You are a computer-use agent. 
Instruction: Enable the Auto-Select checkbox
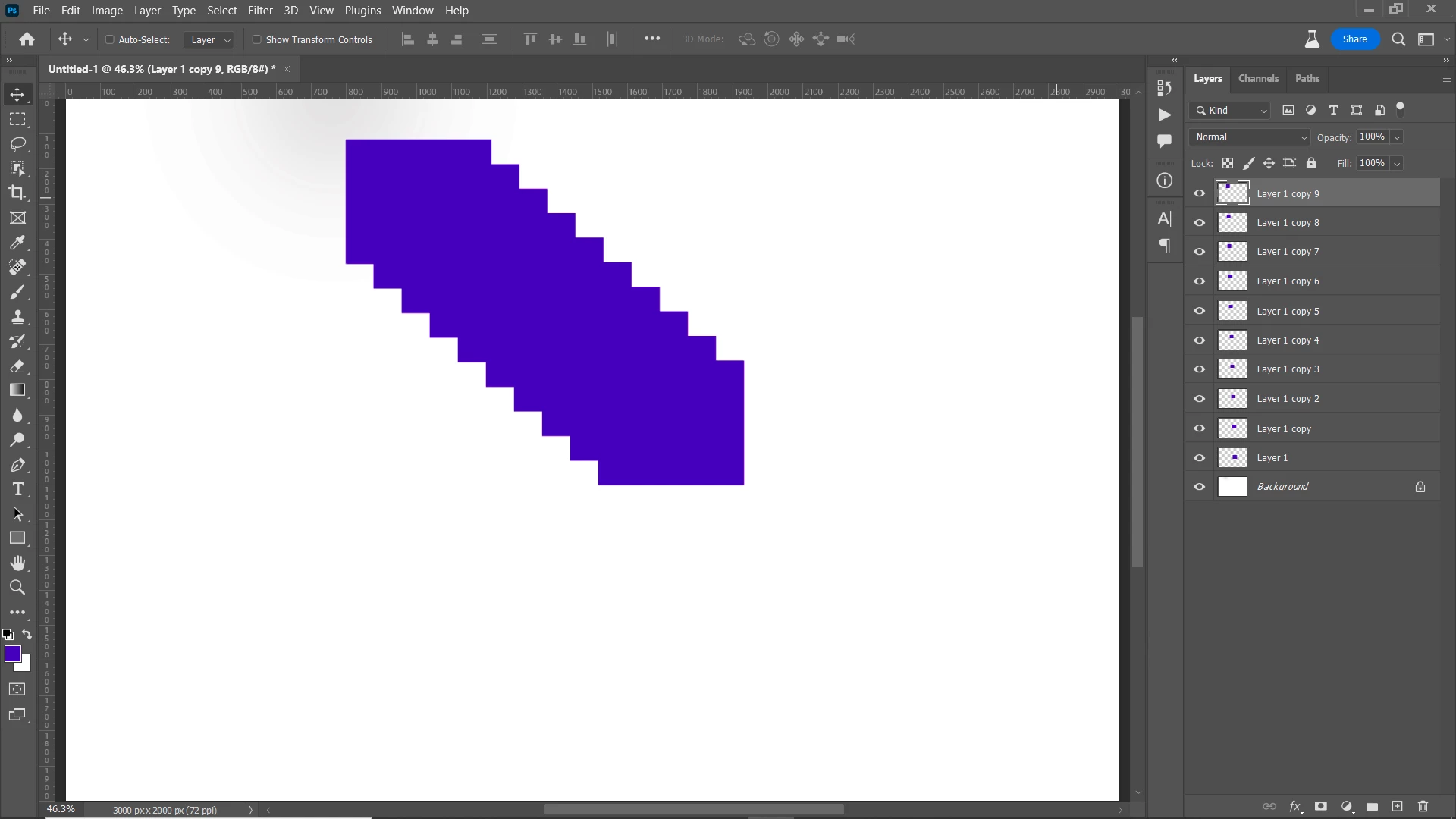point(109,39)
